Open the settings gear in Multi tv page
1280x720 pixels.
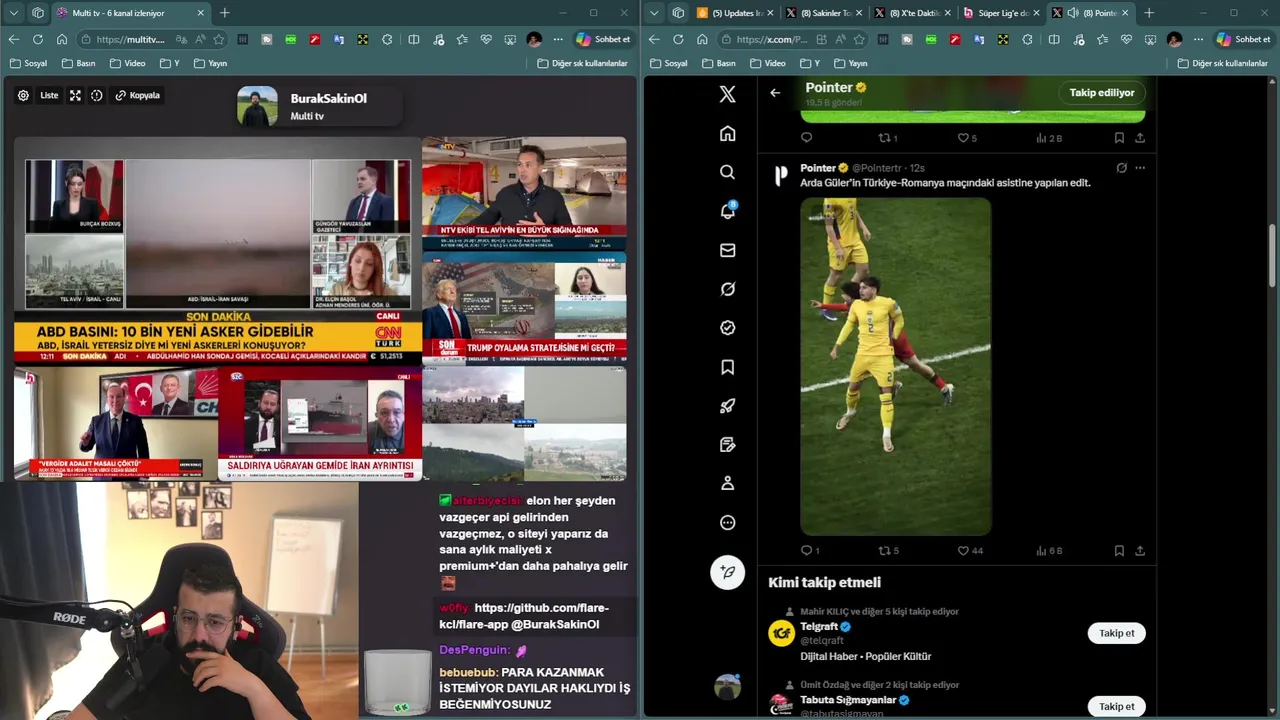[x=23, y=95]
